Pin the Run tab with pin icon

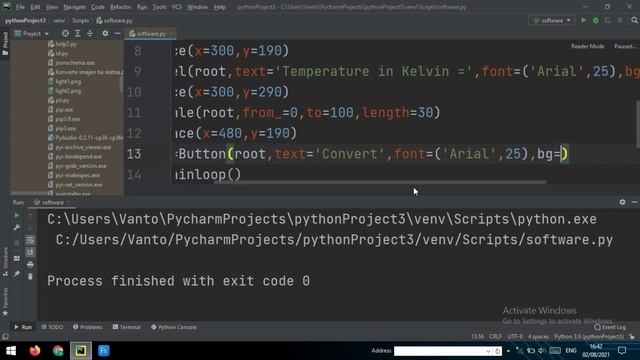(17, 274)
